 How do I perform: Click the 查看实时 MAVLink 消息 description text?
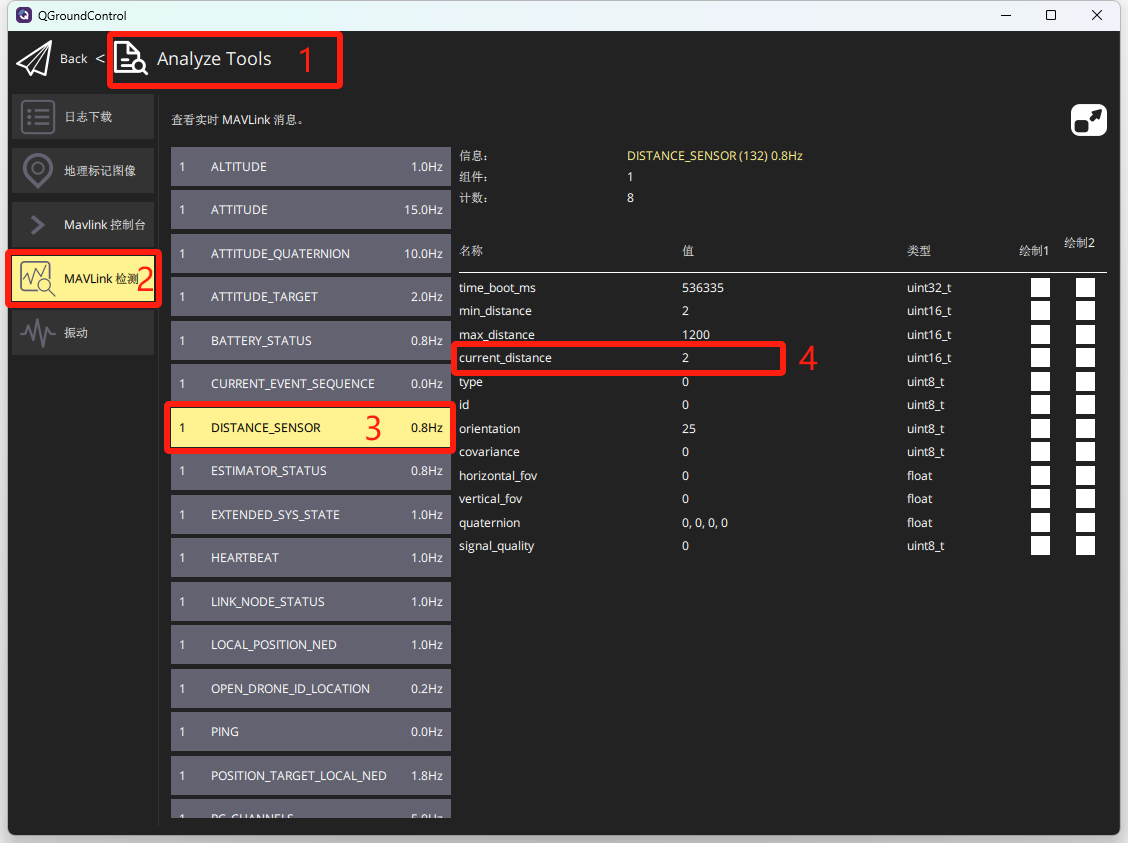click(237, 120)
